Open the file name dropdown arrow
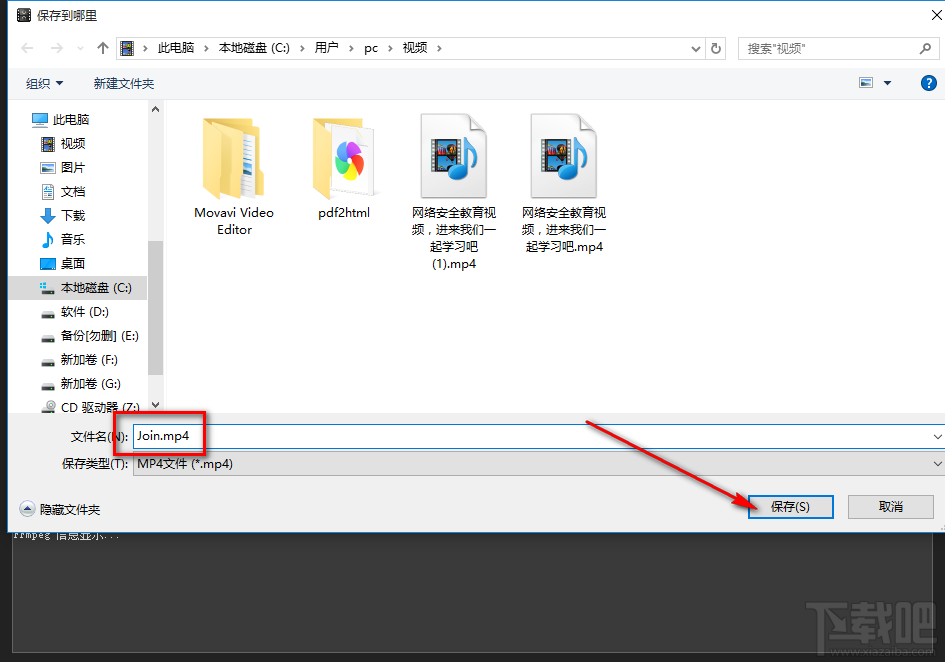The height and width of the screenshot is (662, 945). (938, 437)
